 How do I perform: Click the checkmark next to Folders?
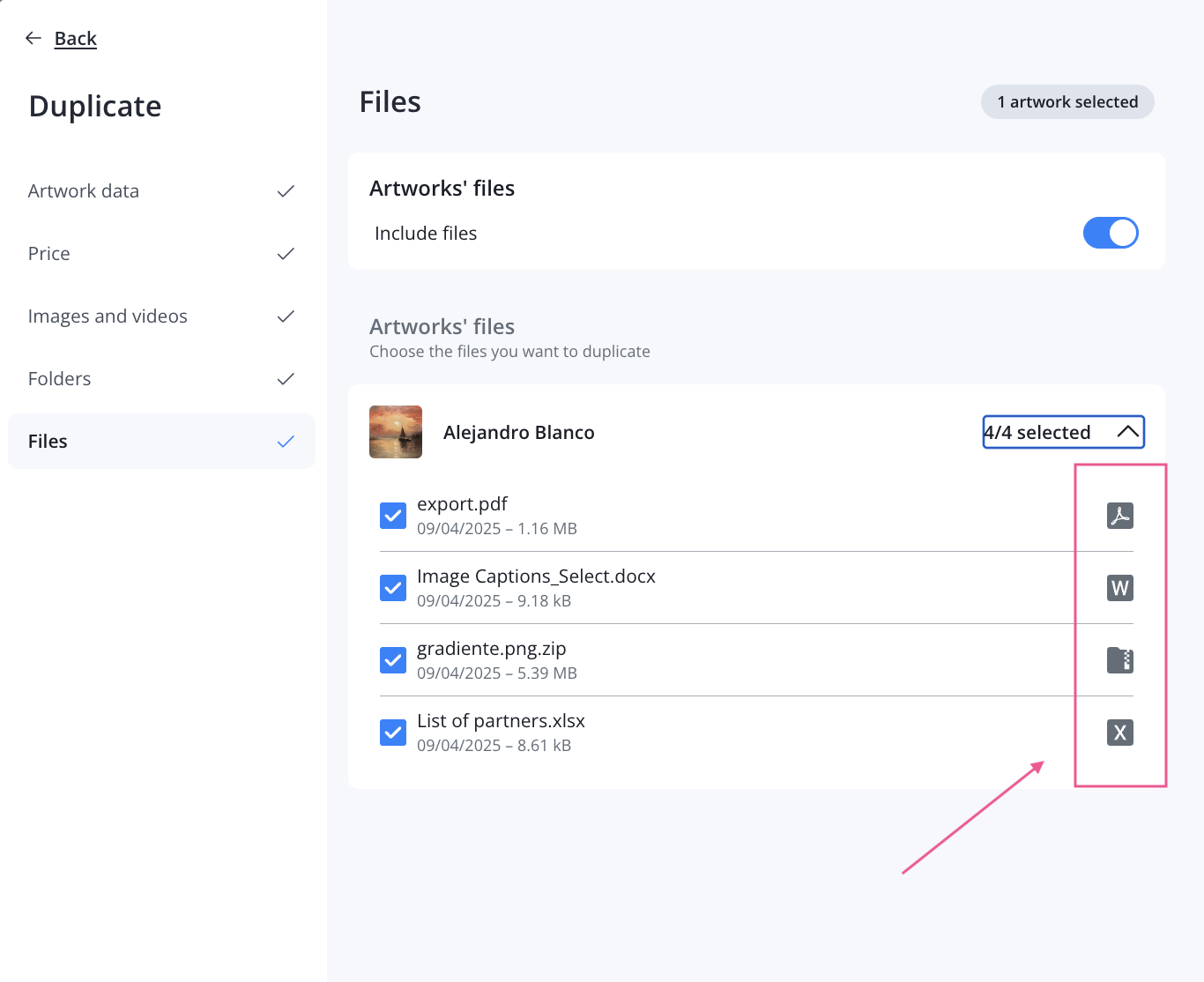pyautogui.click(x=286, y=379)
